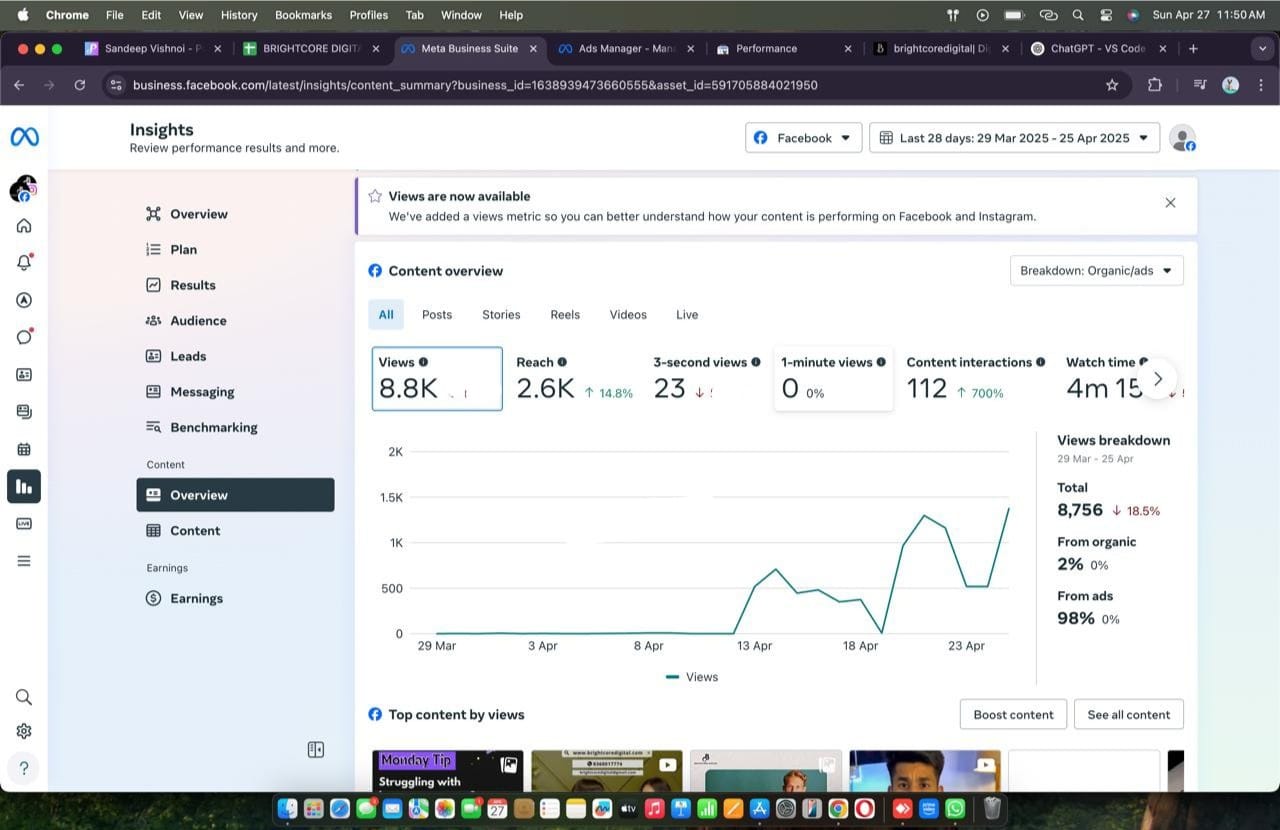Reload the page in Chrome

point(80,85)
